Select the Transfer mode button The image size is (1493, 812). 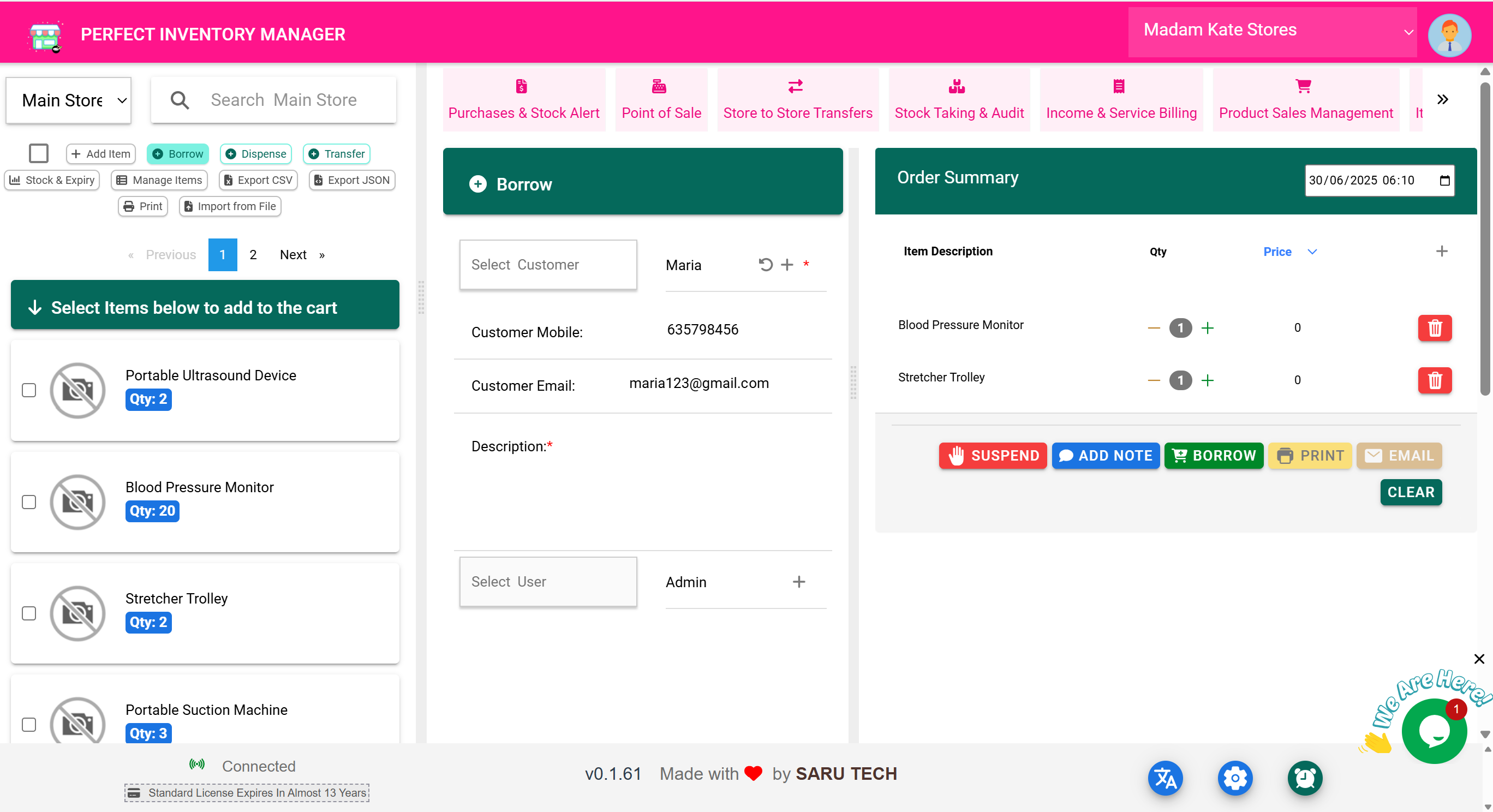(337, 153)
